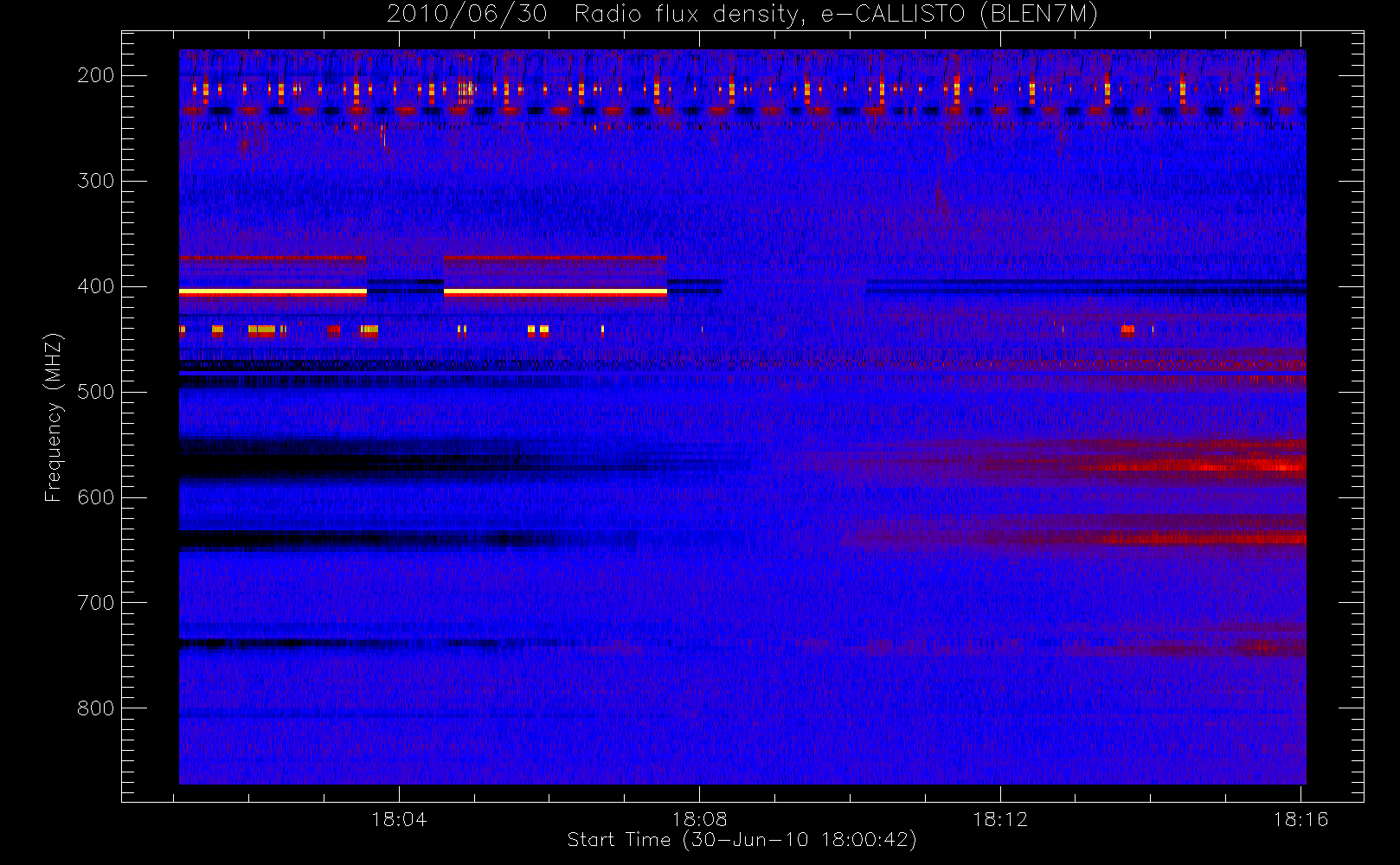Click the plot title mentioning e-CALLISTO (BLEN7M)

tap(742, 15)
